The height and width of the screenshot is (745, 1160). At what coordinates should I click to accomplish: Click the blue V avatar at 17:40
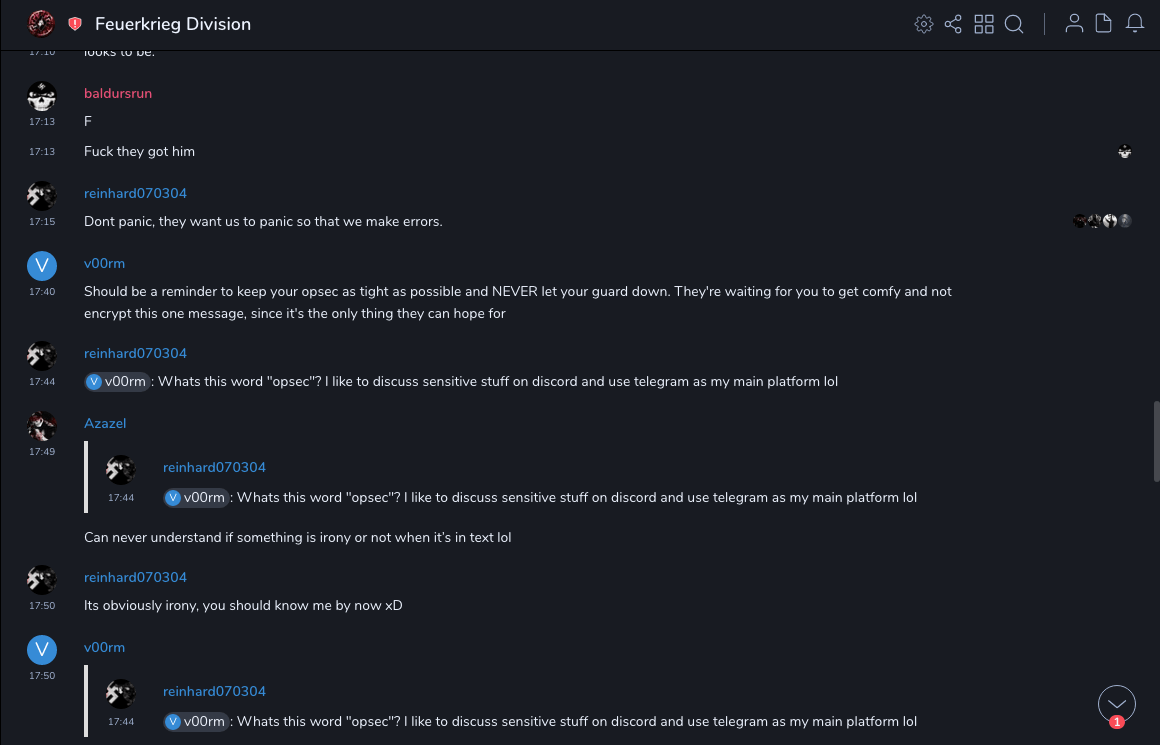[x=41, y=265]
